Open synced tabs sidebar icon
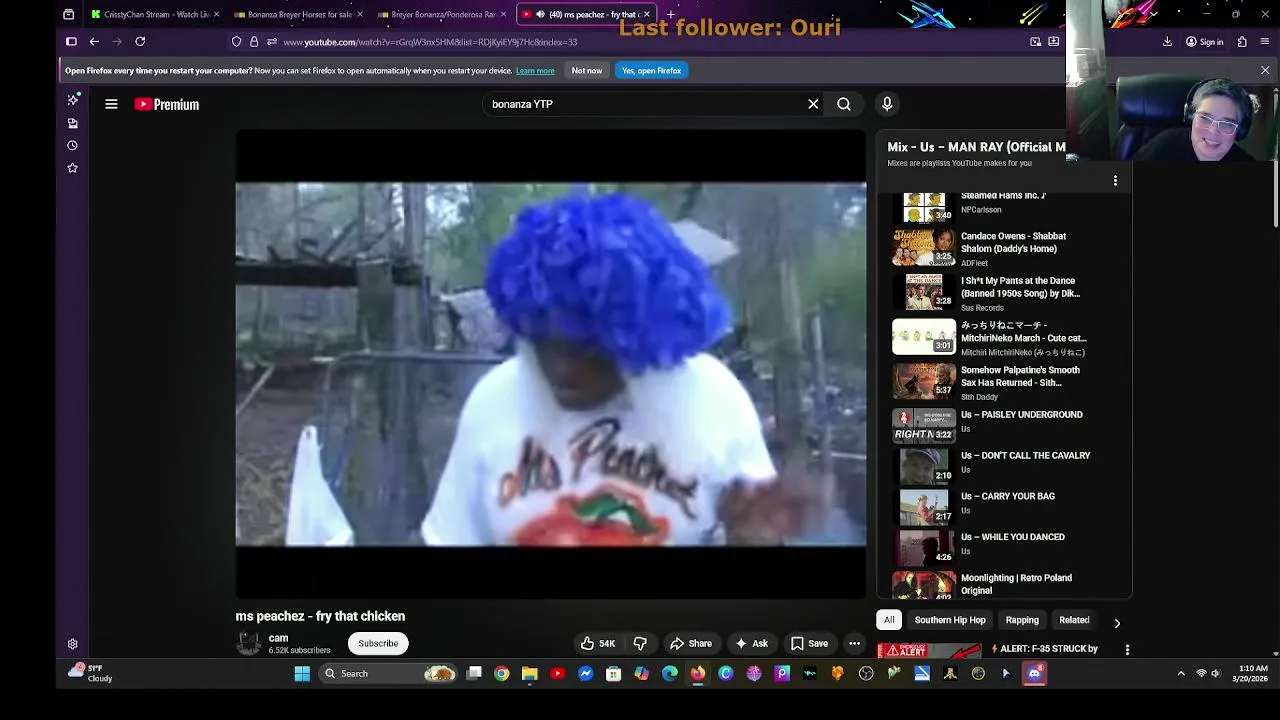Viewport: 1280px width, 720px height. (x=72, y=123)
